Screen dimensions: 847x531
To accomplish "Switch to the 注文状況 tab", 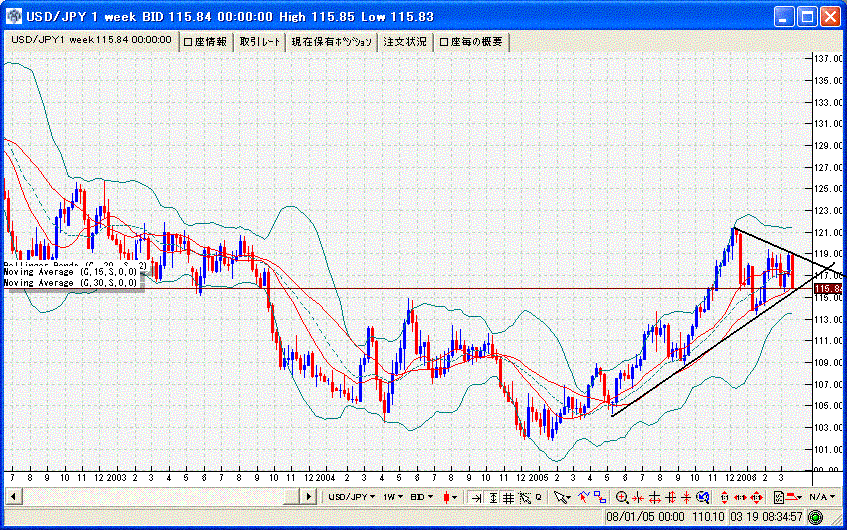I will 407,42.
